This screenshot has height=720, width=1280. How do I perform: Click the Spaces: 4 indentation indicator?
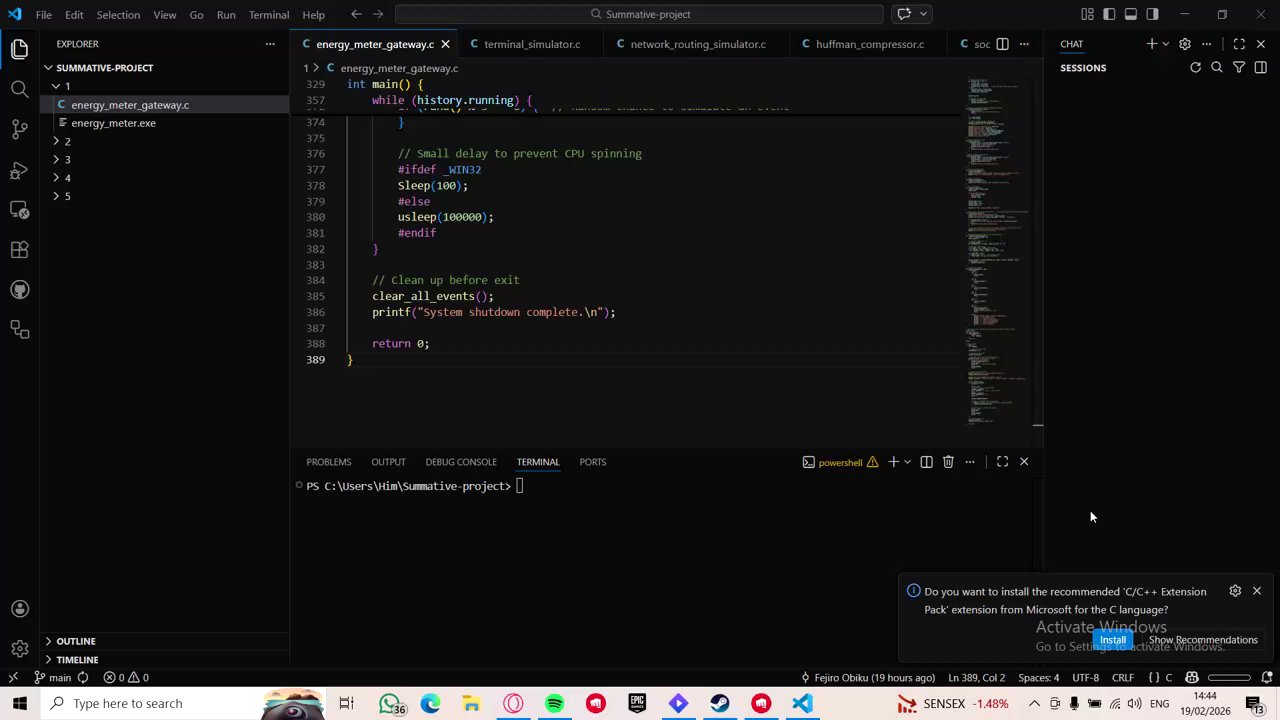click(x=1038, y=678)
